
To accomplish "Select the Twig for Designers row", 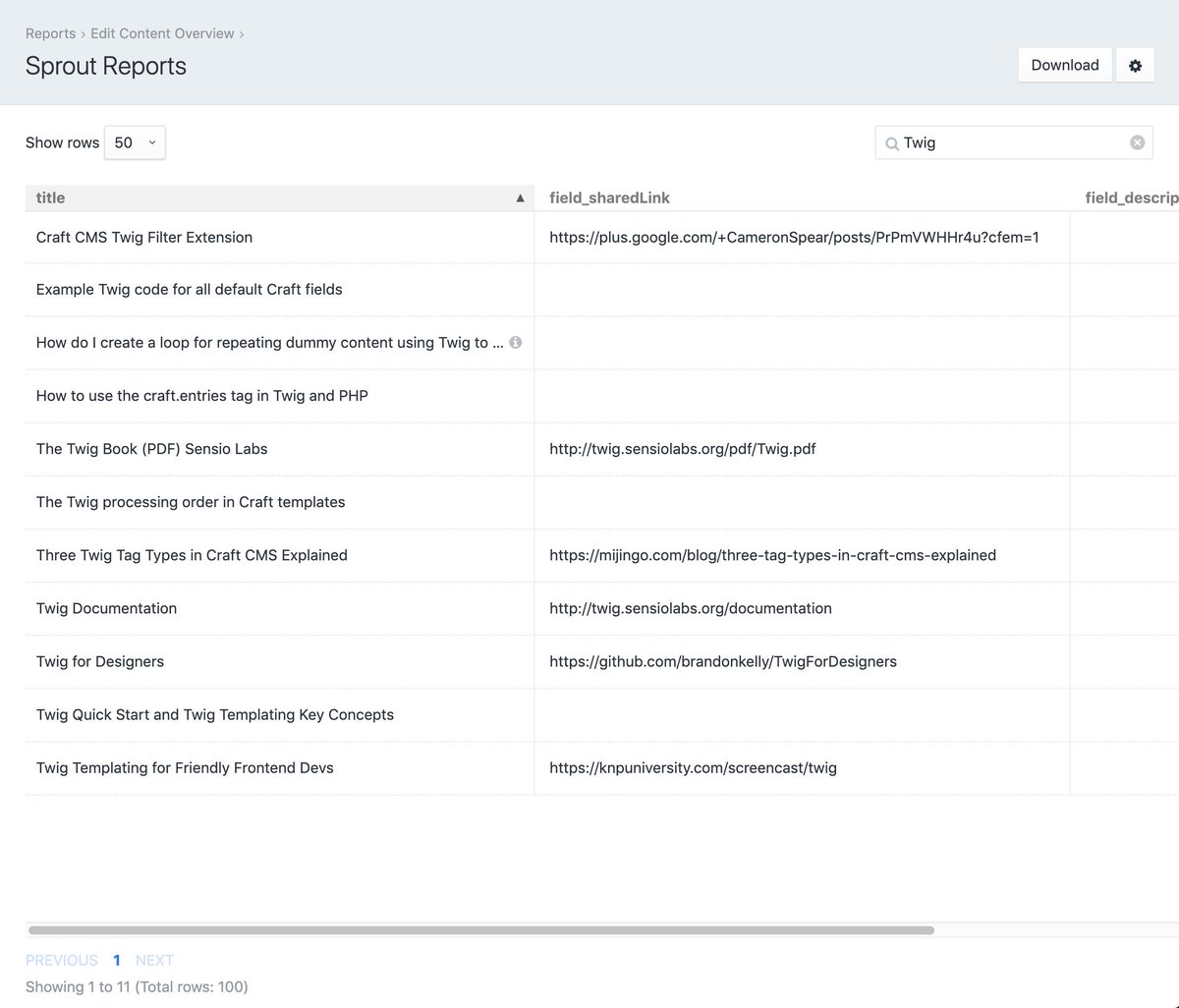I will coord(99,661).
